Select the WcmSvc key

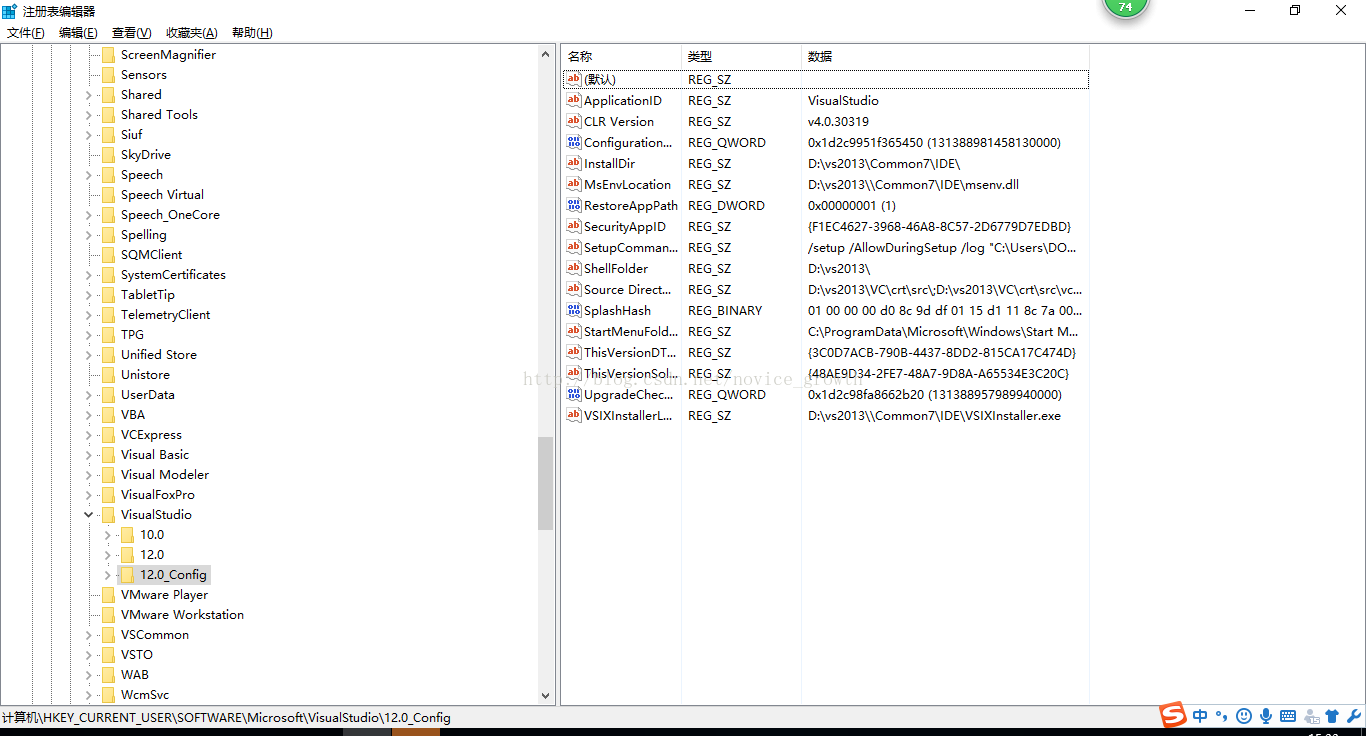(145, 695)
